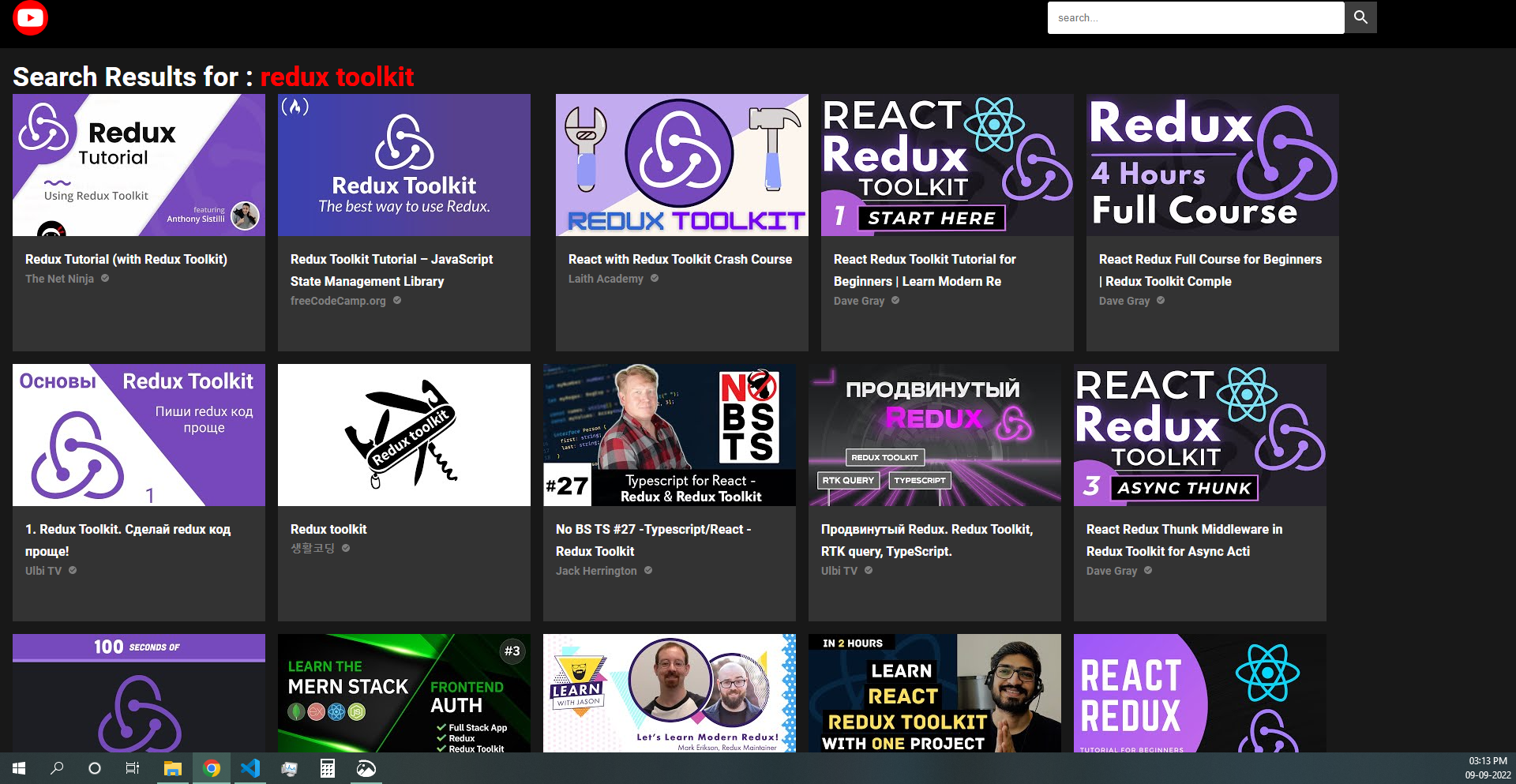Click title 'Redux Toolkit Tutorial – JavaScript State Management Library'
The height and width of the screenshot is (784, 1516).
tap(392, 270)
